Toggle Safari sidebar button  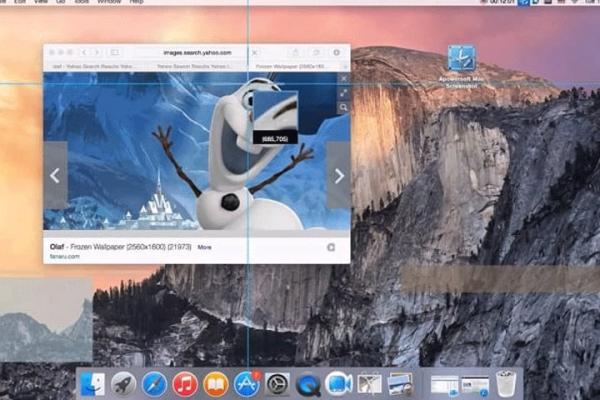pyautogui.click(x=114, y=52)
